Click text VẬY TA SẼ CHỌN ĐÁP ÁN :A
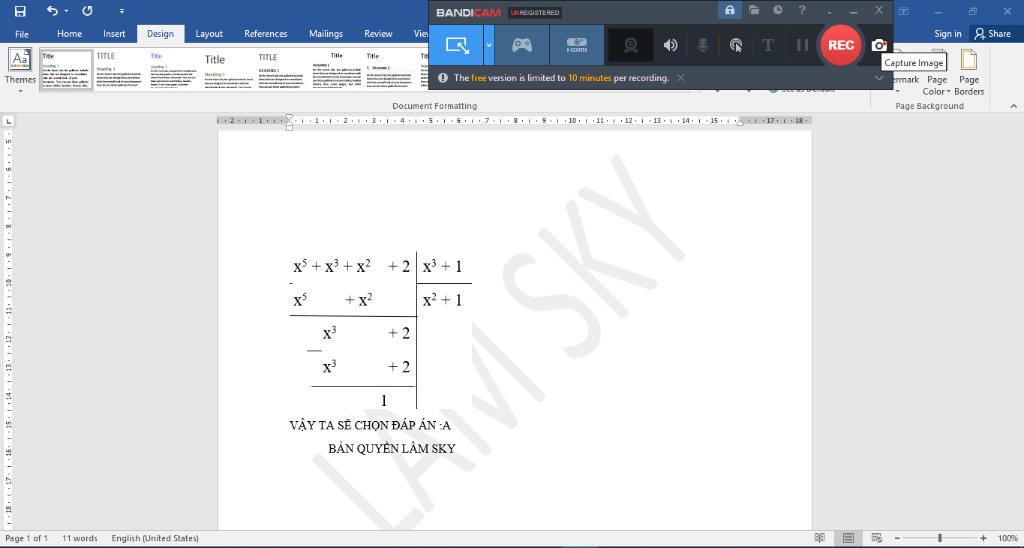The width and height of the screenshot is (1024, 548). coord(370,426)
